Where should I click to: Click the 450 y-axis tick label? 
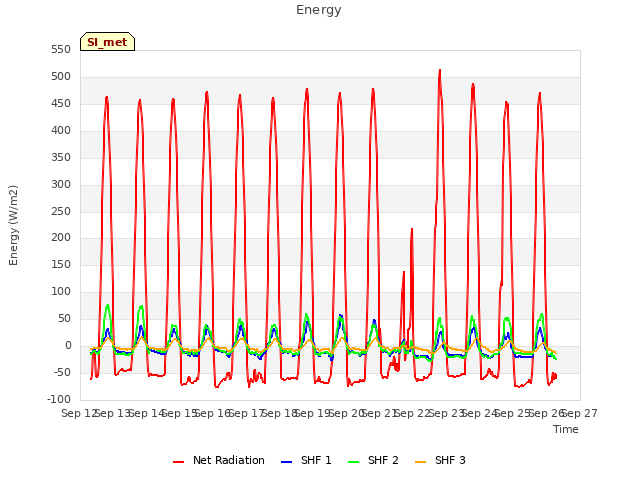coord(61,104)
